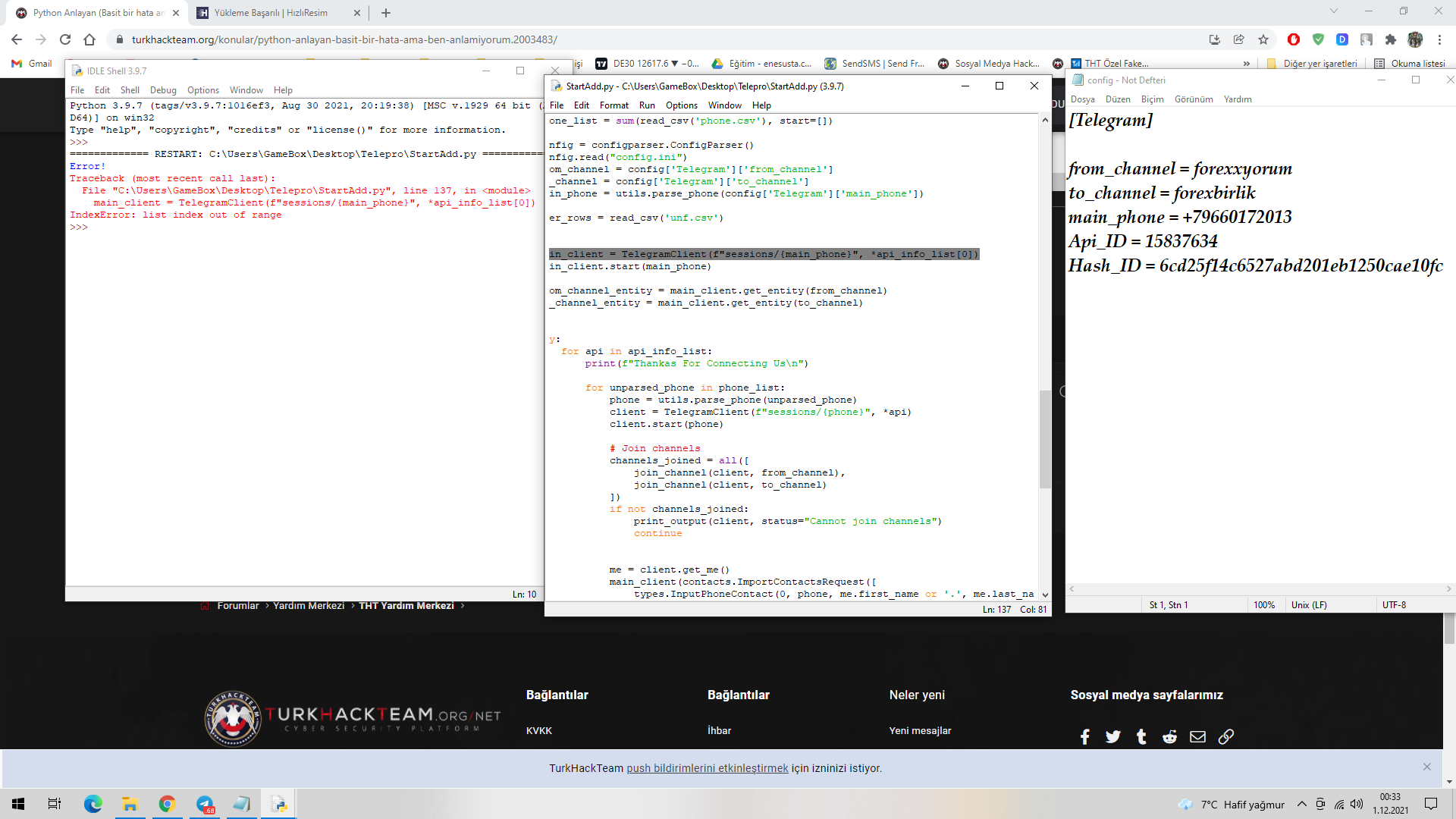Open the Windows Start menu

18,804
